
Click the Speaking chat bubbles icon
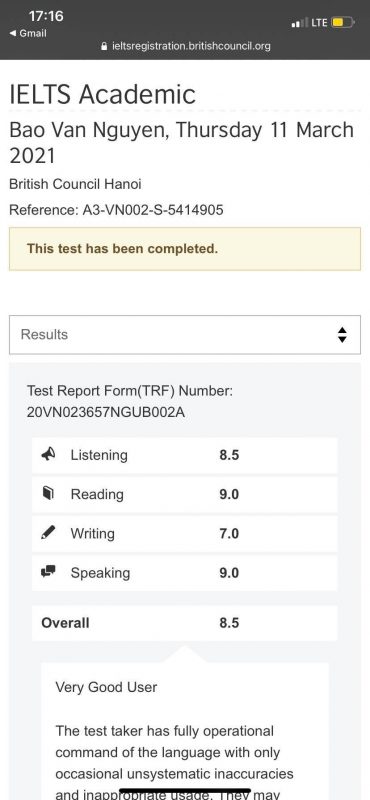click(48, 572)
